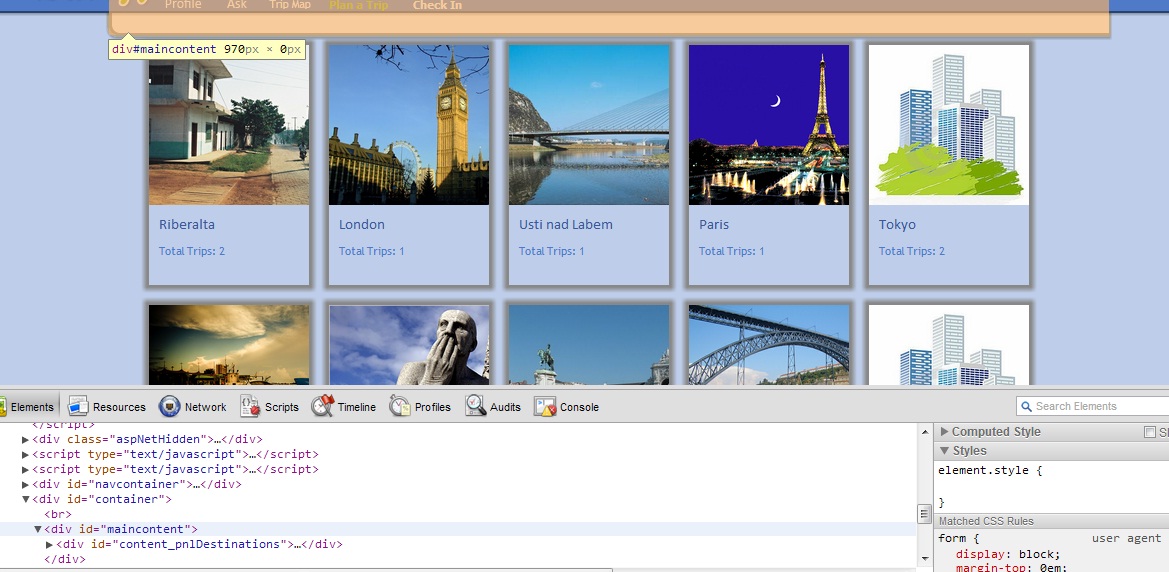Open the Audits panel icon

pos(476,406)
